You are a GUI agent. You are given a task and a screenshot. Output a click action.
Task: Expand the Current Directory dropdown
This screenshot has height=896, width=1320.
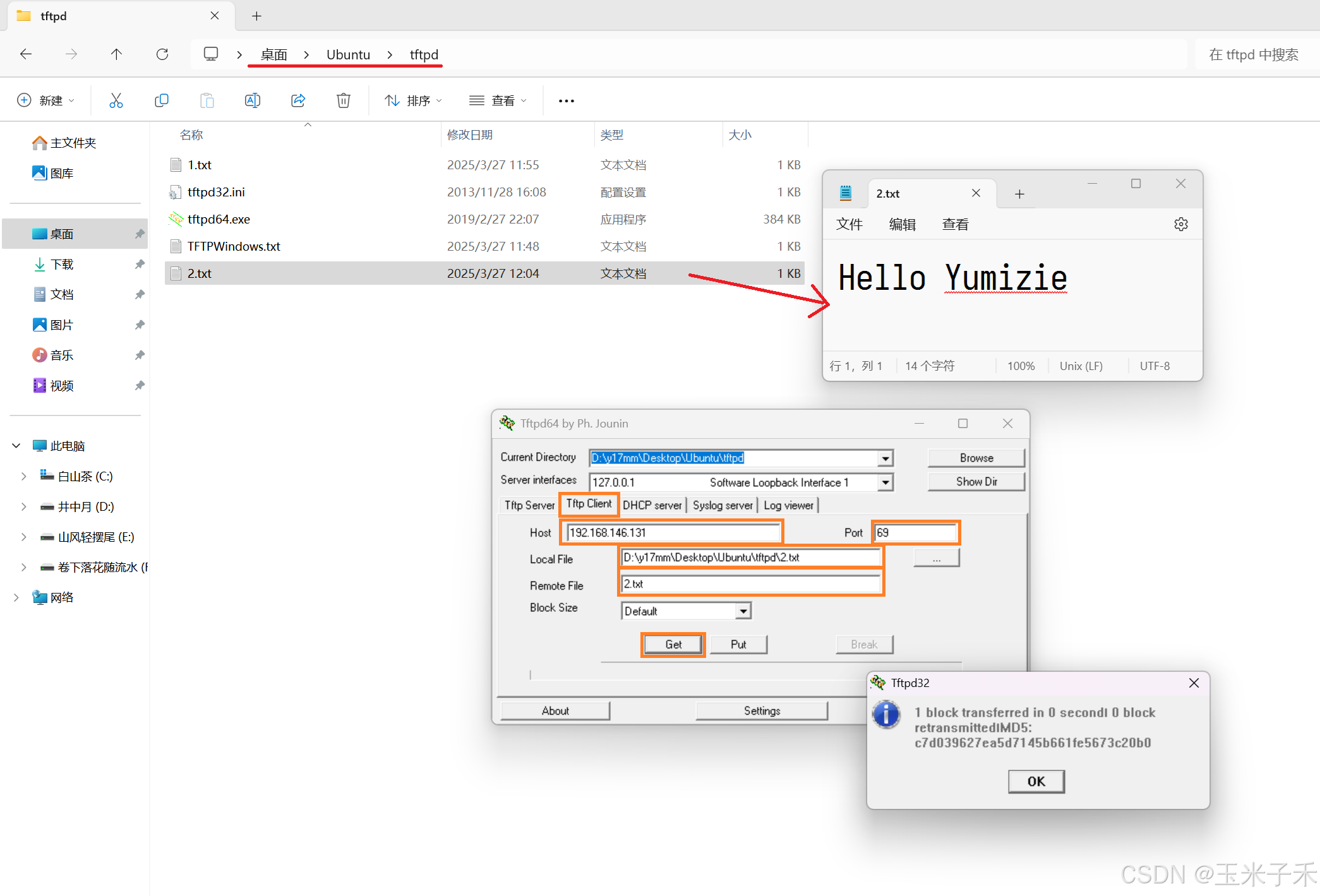pyautogui.click(x=885, y=458)
